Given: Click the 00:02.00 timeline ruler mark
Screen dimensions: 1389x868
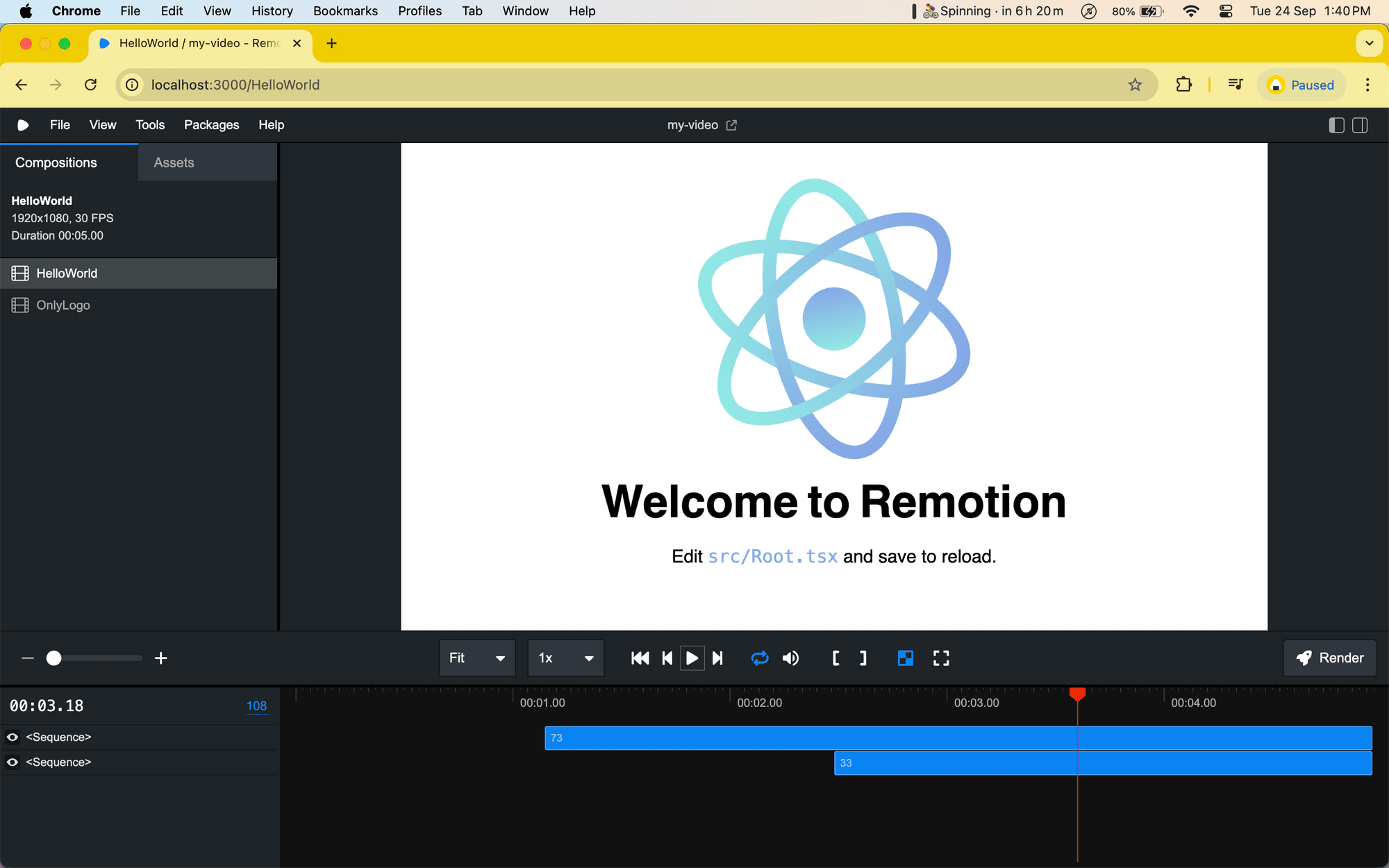Looking at the screenshot, I should tap(759, 703).
